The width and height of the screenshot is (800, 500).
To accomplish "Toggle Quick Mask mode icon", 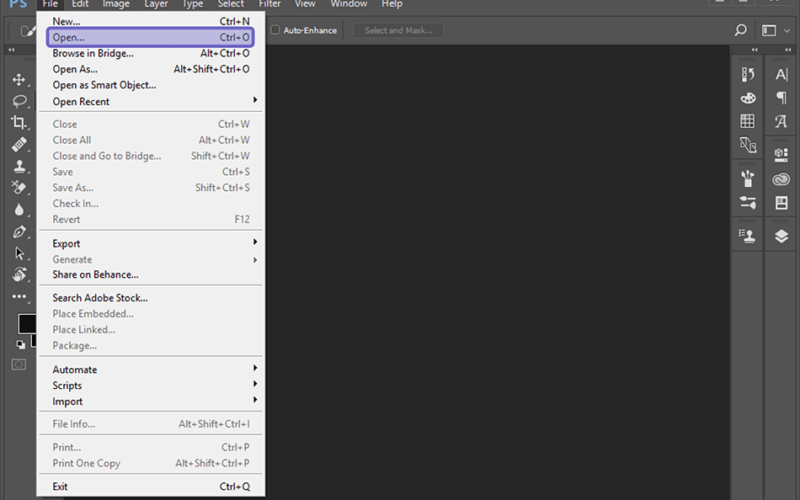I will click(x=19, y=364).
